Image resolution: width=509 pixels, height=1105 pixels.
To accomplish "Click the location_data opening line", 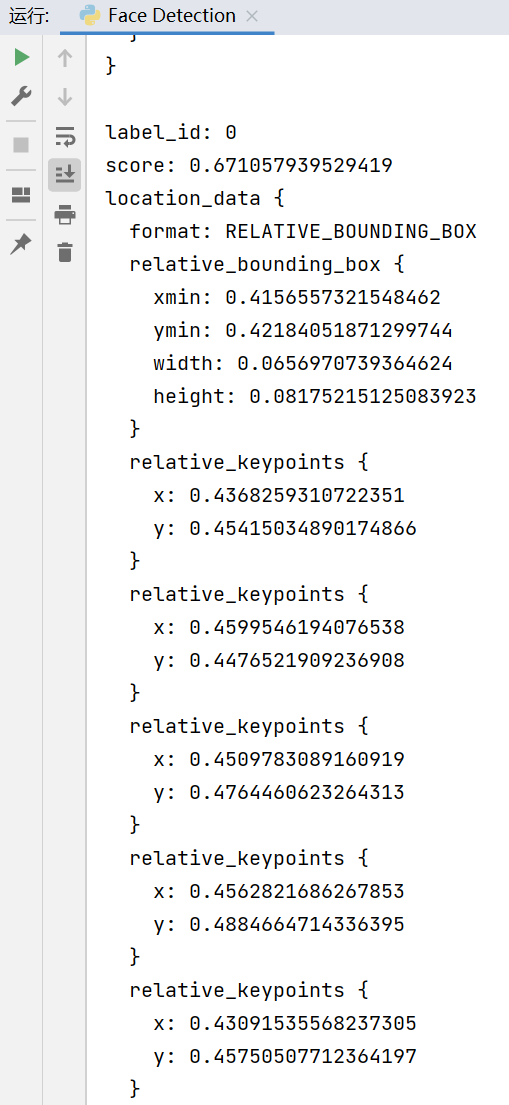I will (x=195, y=199).
